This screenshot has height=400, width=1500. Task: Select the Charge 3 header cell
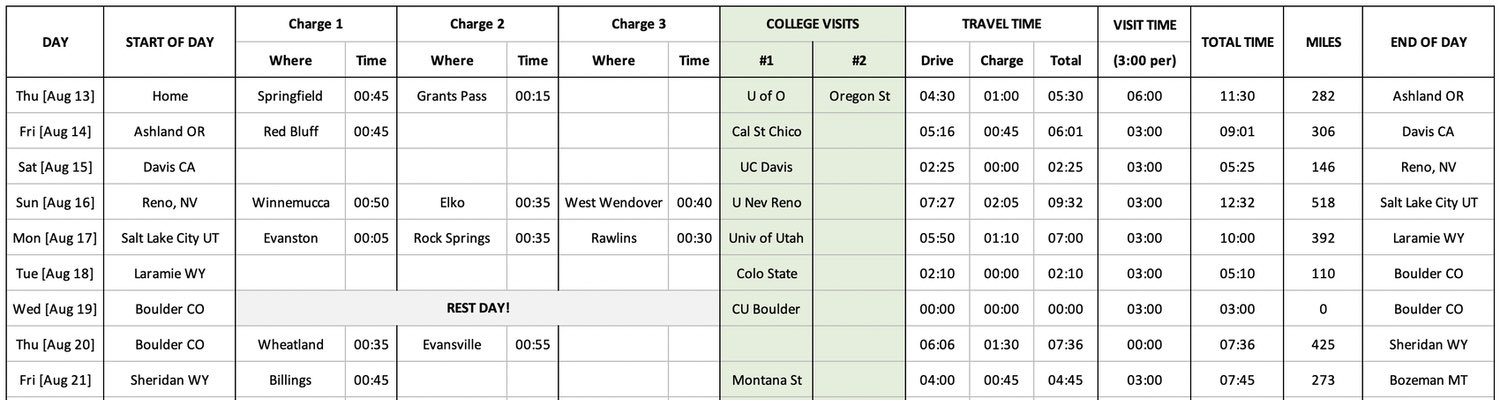pos(638,25)
